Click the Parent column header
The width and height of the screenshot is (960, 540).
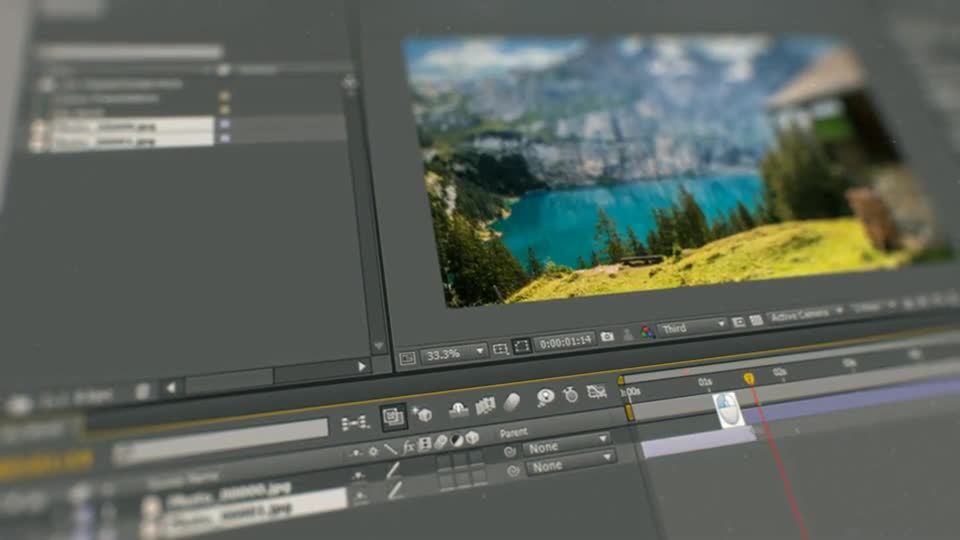513,432
